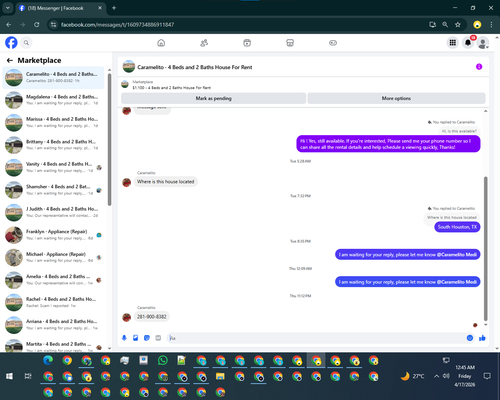Open the $1,100 Marketplace listing link
This screenshot has height=400, width=500.
[172, 88]
